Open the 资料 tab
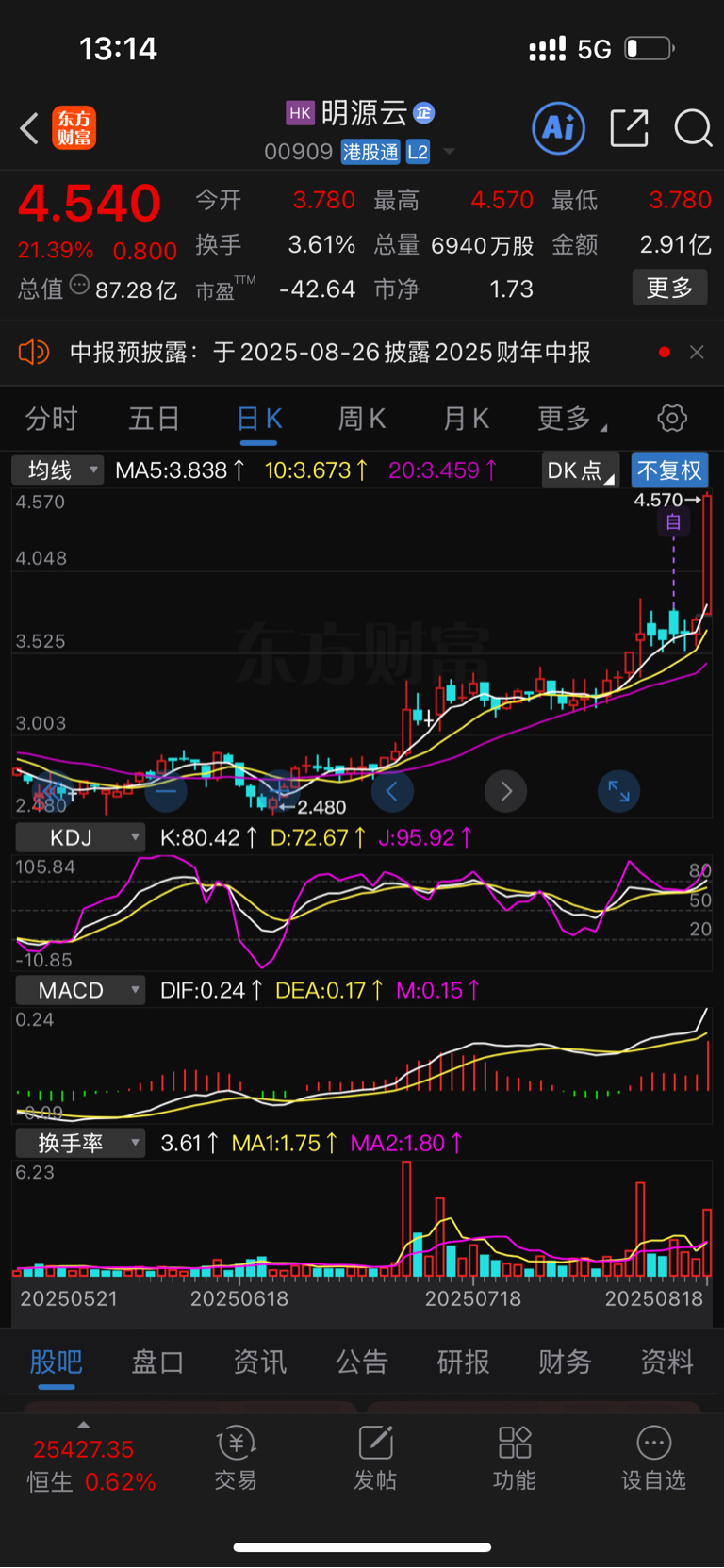 pyautogui.click(x=666, y=1362)
